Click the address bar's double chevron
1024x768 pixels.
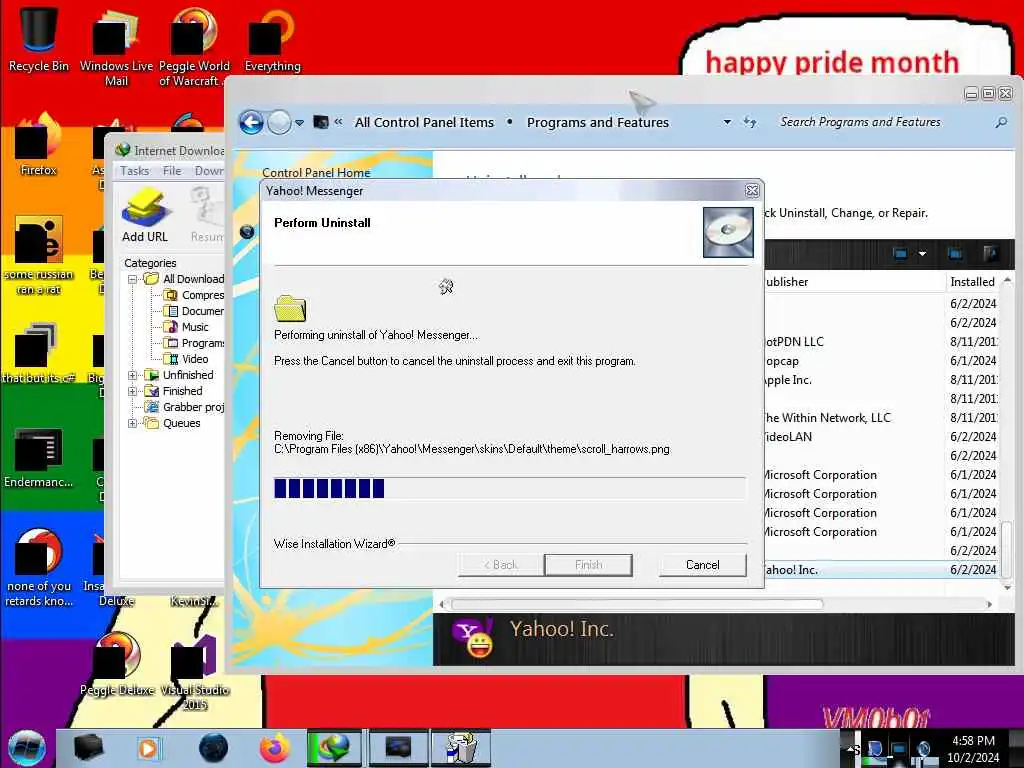[x=338, y=121]
